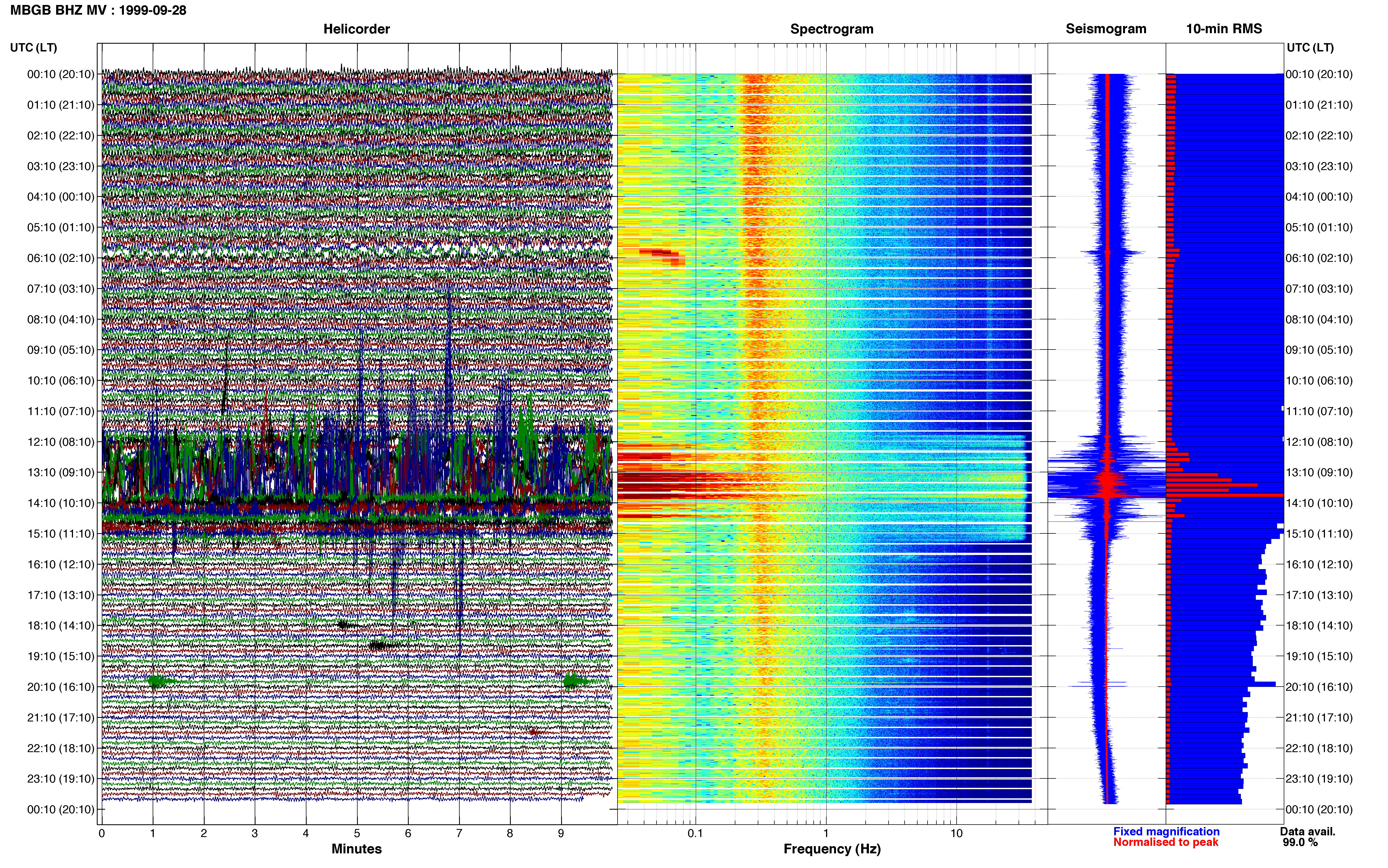The width and height of the screenshot is (1388, 868).
Task: Click the helicorder time label "01:10 (21:10)"
Action: pyautogui.click(x=61, y=105)
